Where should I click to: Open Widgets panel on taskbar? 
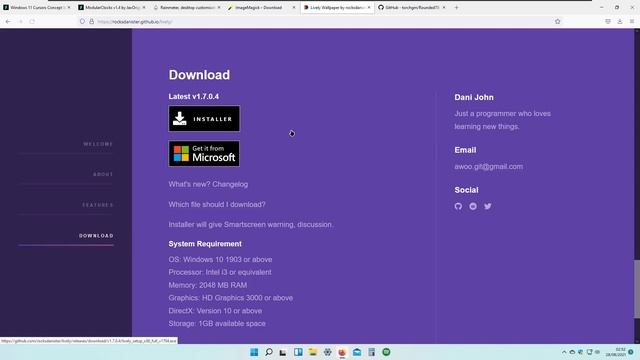click(x=298, y=352)
